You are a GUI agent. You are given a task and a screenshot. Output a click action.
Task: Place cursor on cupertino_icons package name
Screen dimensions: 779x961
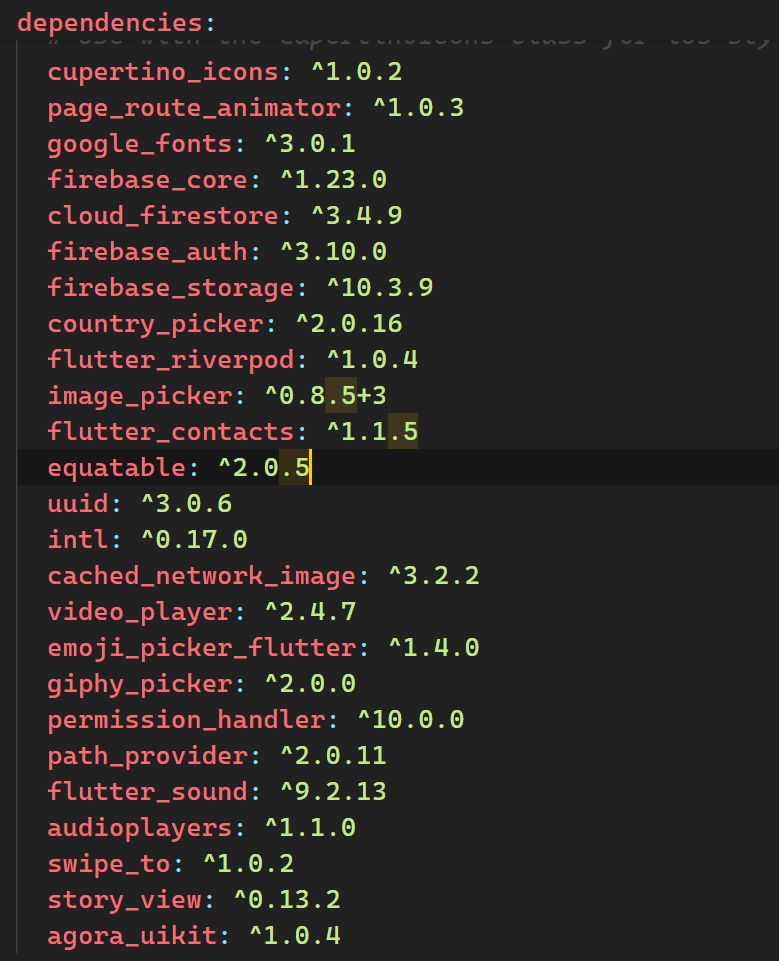click(x=163, y=72)
